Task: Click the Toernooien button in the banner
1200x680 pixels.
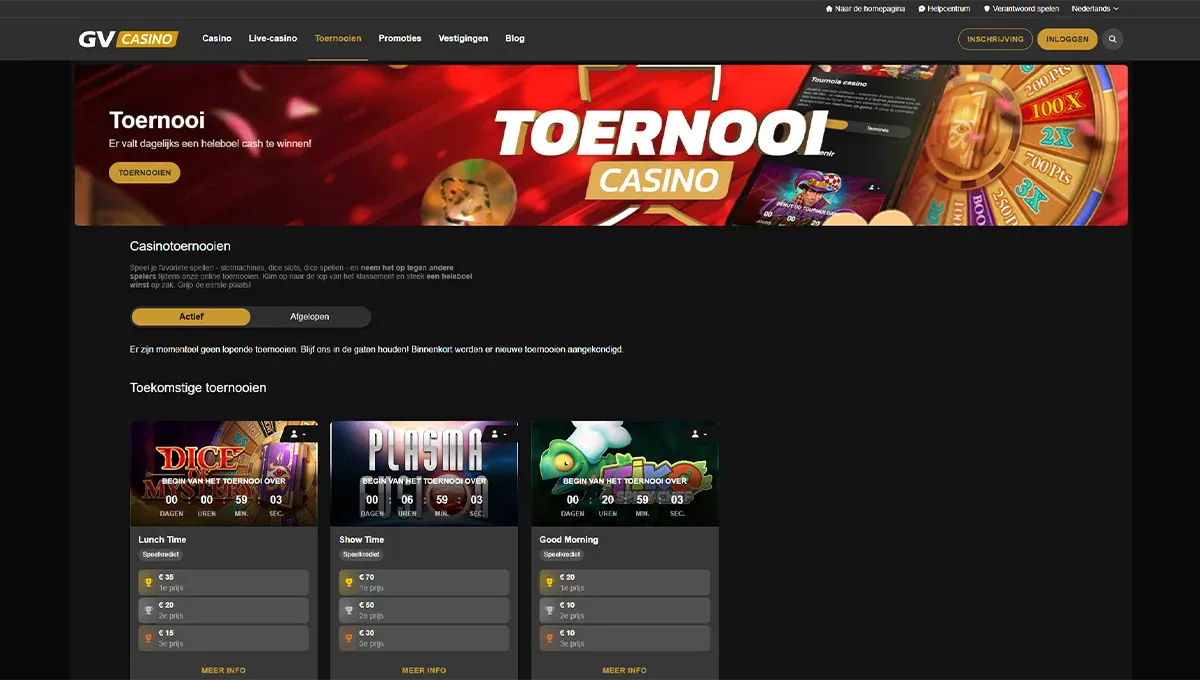Action: [x=145, y=173]
